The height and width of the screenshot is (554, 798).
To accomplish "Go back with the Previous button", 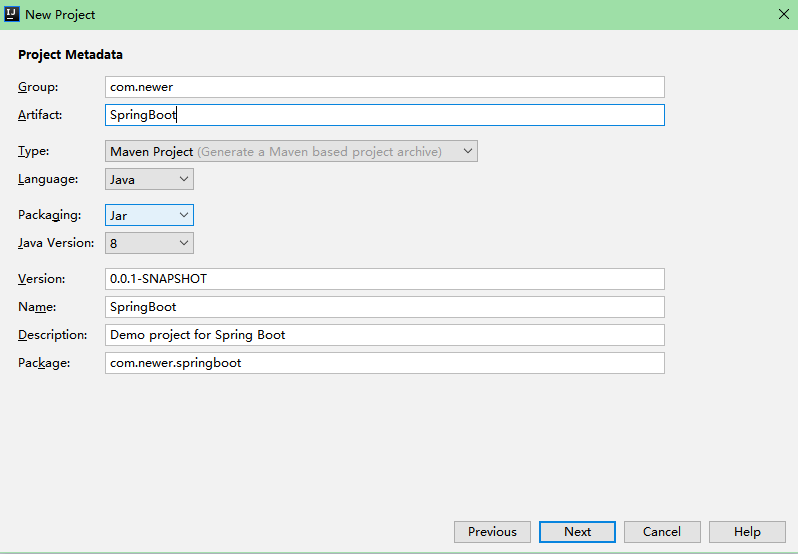I will click(x=492, y=532).
